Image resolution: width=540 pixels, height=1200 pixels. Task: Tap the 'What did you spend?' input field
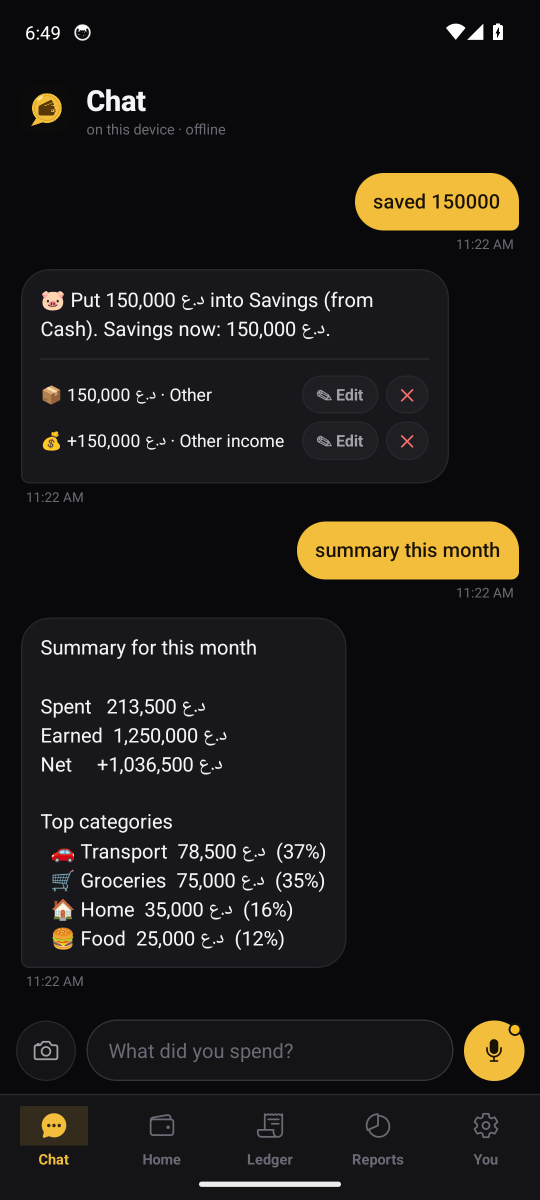tap(270, 1051)
